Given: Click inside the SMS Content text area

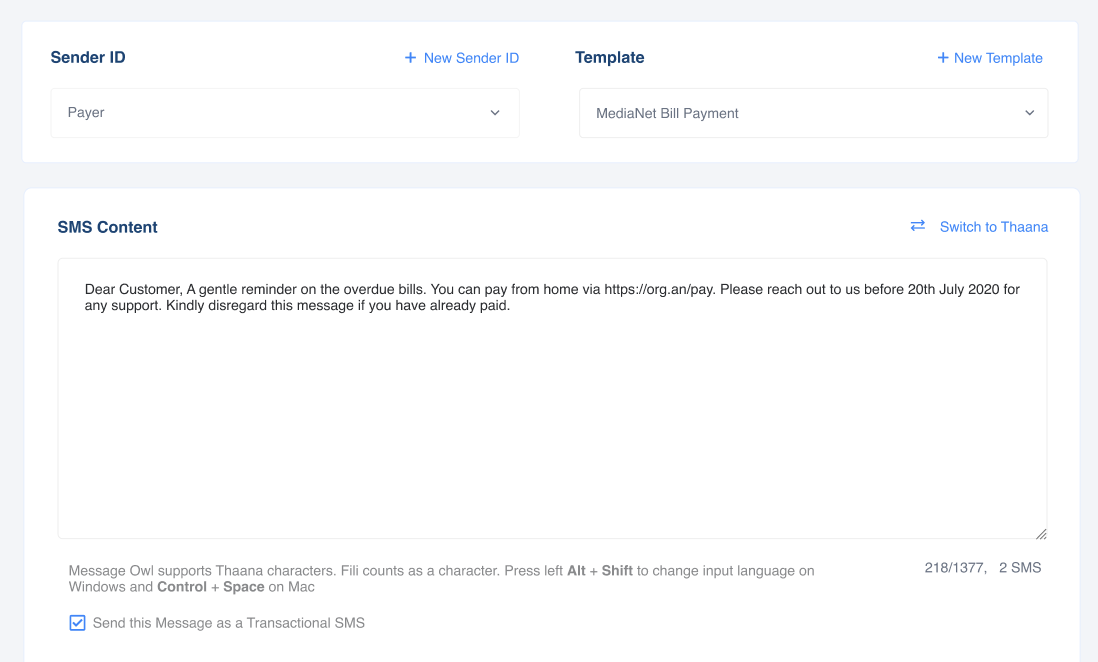Looking at the screenshot, I should (x=552, y=420).
